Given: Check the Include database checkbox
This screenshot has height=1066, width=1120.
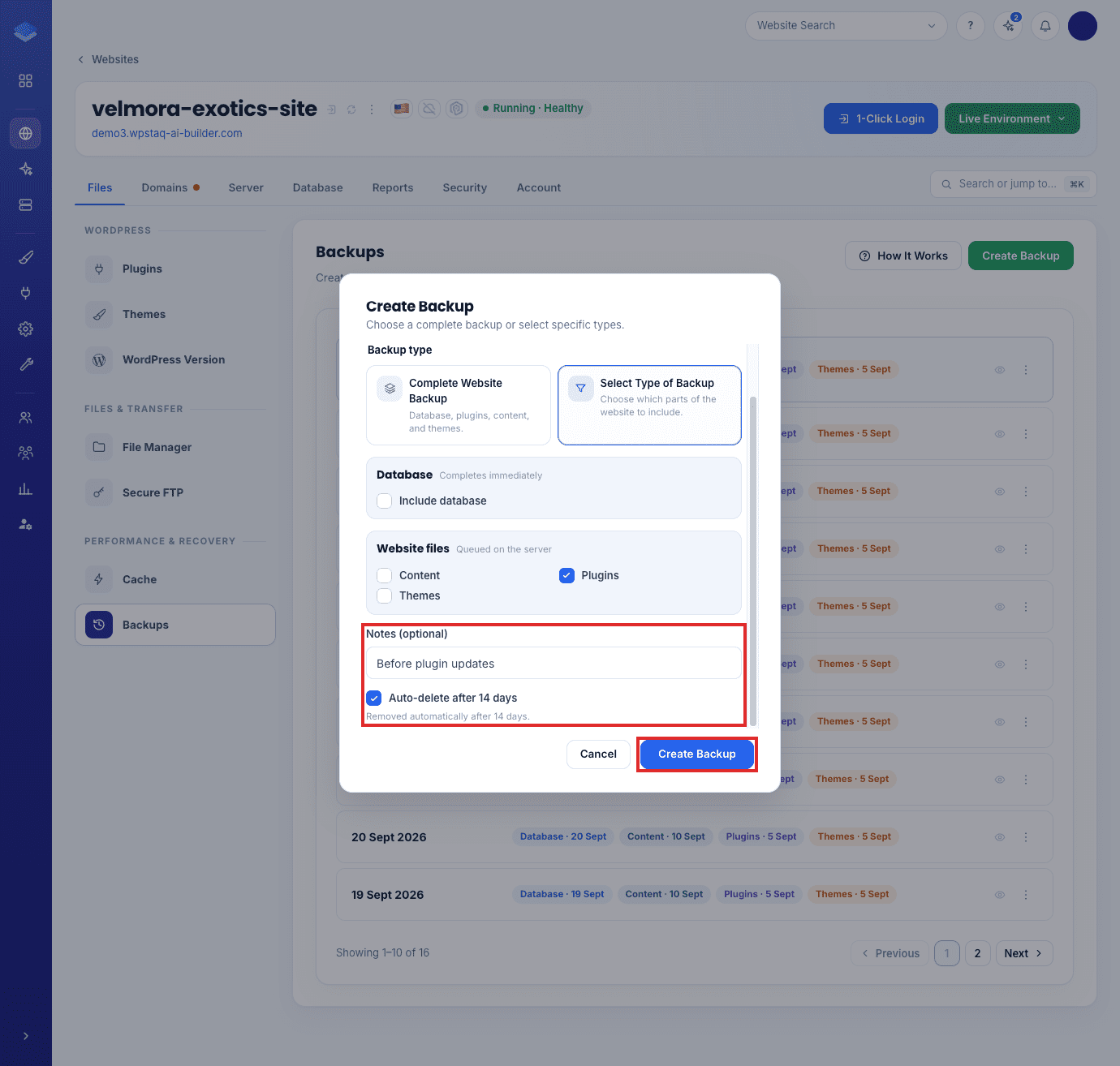Looking at the screenshot, I should coord(385,501).
